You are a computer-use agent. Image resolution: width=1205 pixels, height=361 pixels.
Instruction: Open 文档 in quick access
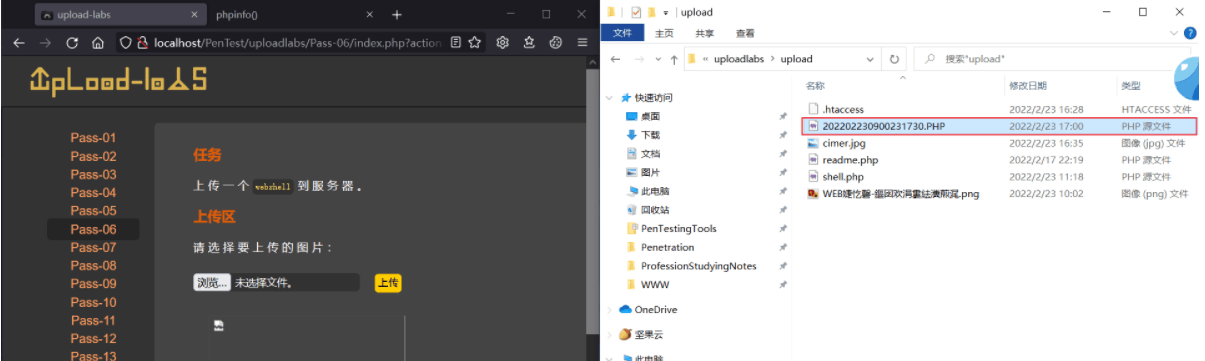click(650, 154)
